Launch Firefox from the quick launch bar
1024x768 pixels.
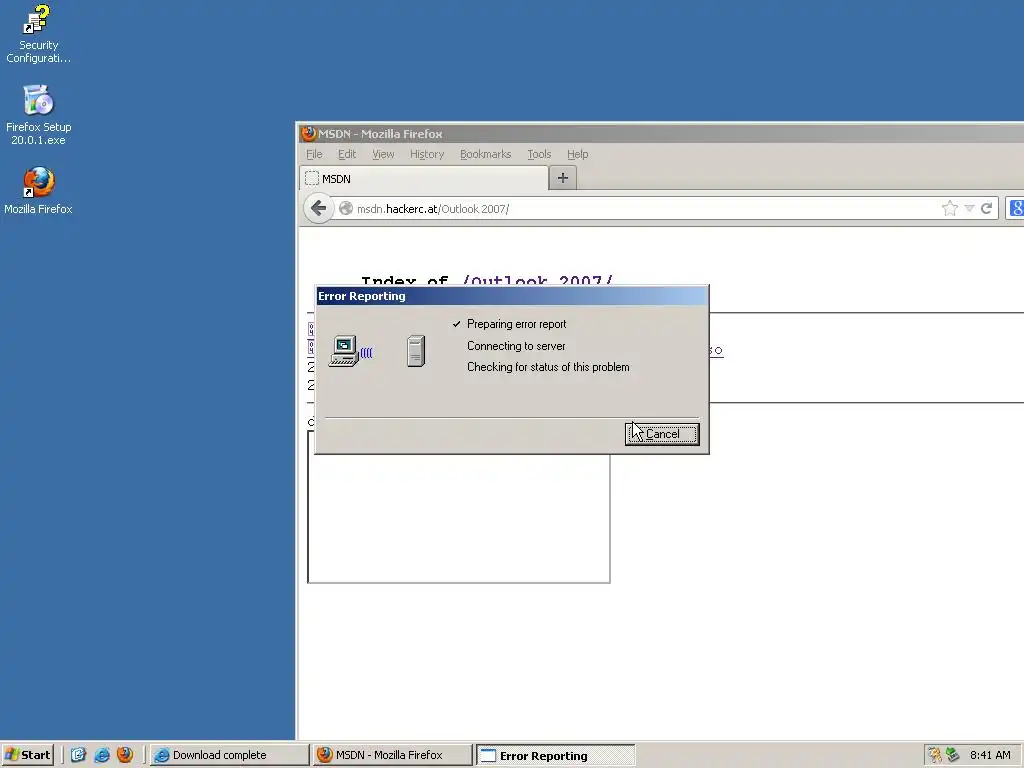point(125,755)
